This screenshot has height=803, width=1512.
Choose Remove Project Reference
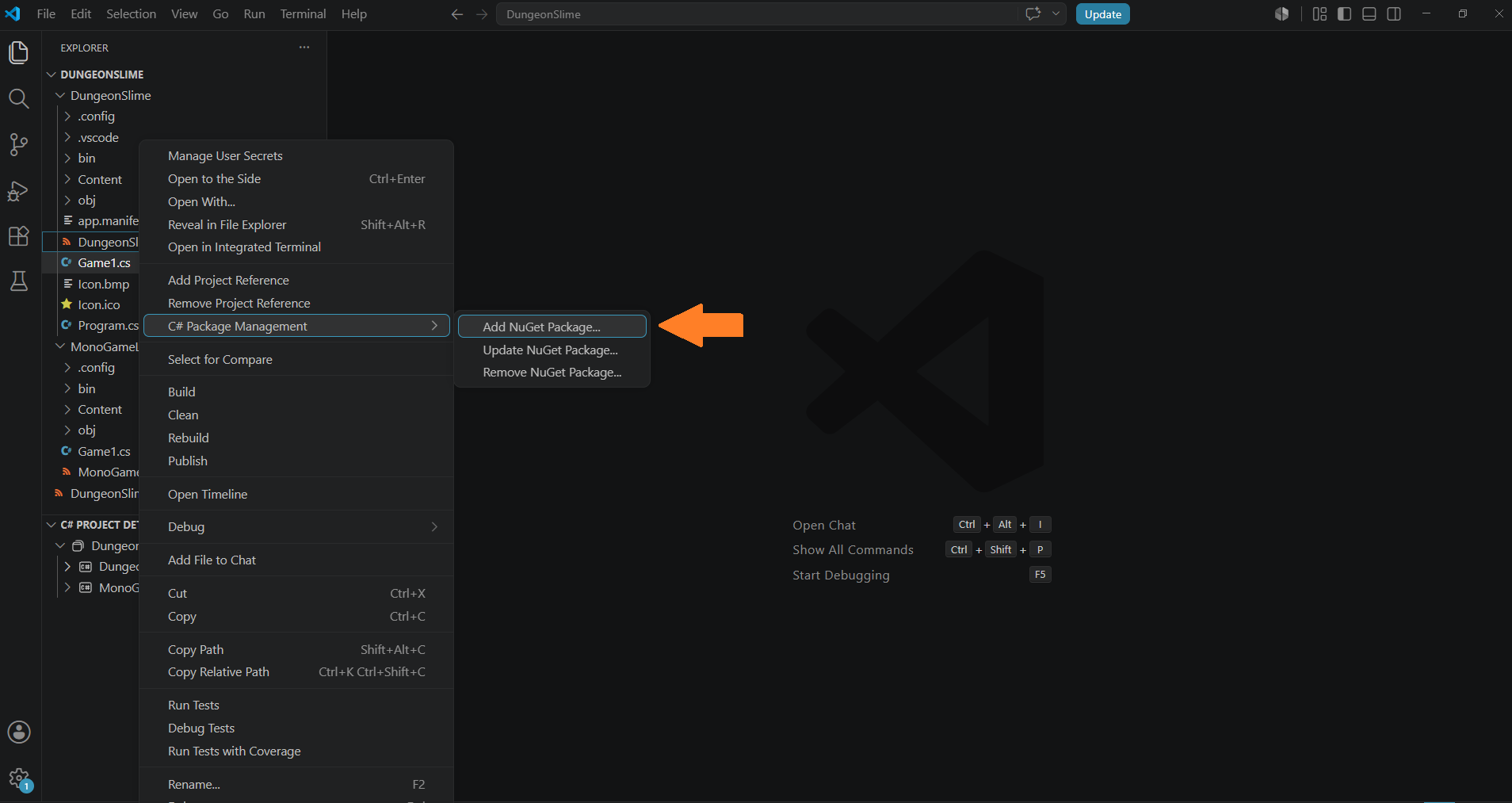coord(296,304)
